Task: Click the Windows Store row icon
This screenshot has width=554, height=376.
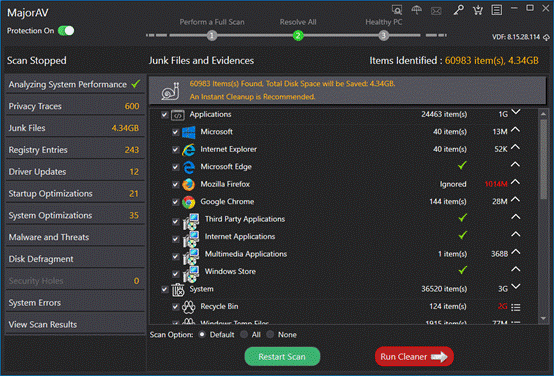Action: 191,274
